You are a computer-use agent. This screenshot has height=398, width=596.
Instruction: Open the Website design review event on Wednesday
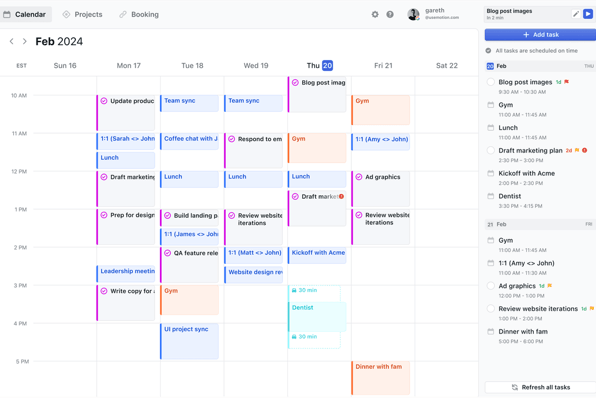254,275
